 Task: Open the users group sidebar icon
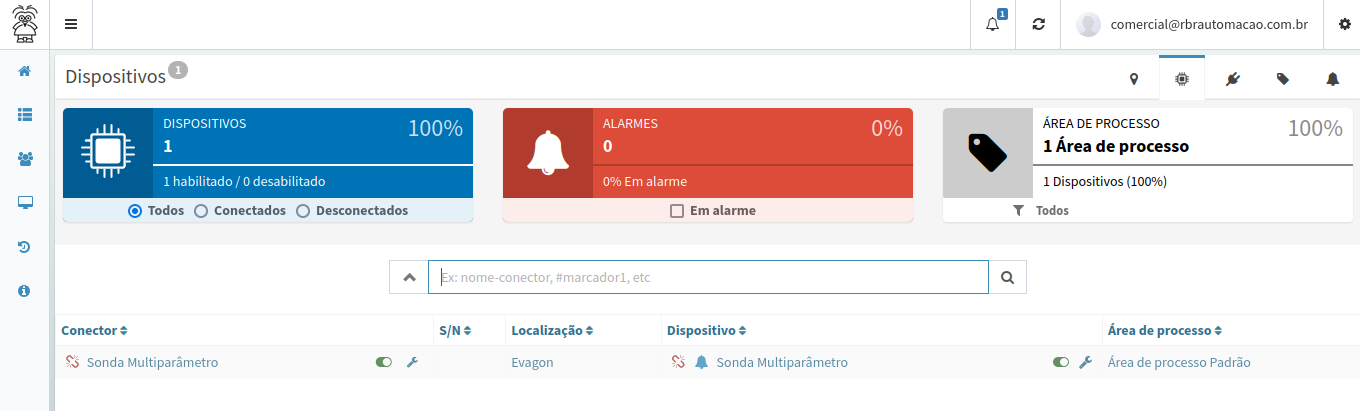coord(25,159)
